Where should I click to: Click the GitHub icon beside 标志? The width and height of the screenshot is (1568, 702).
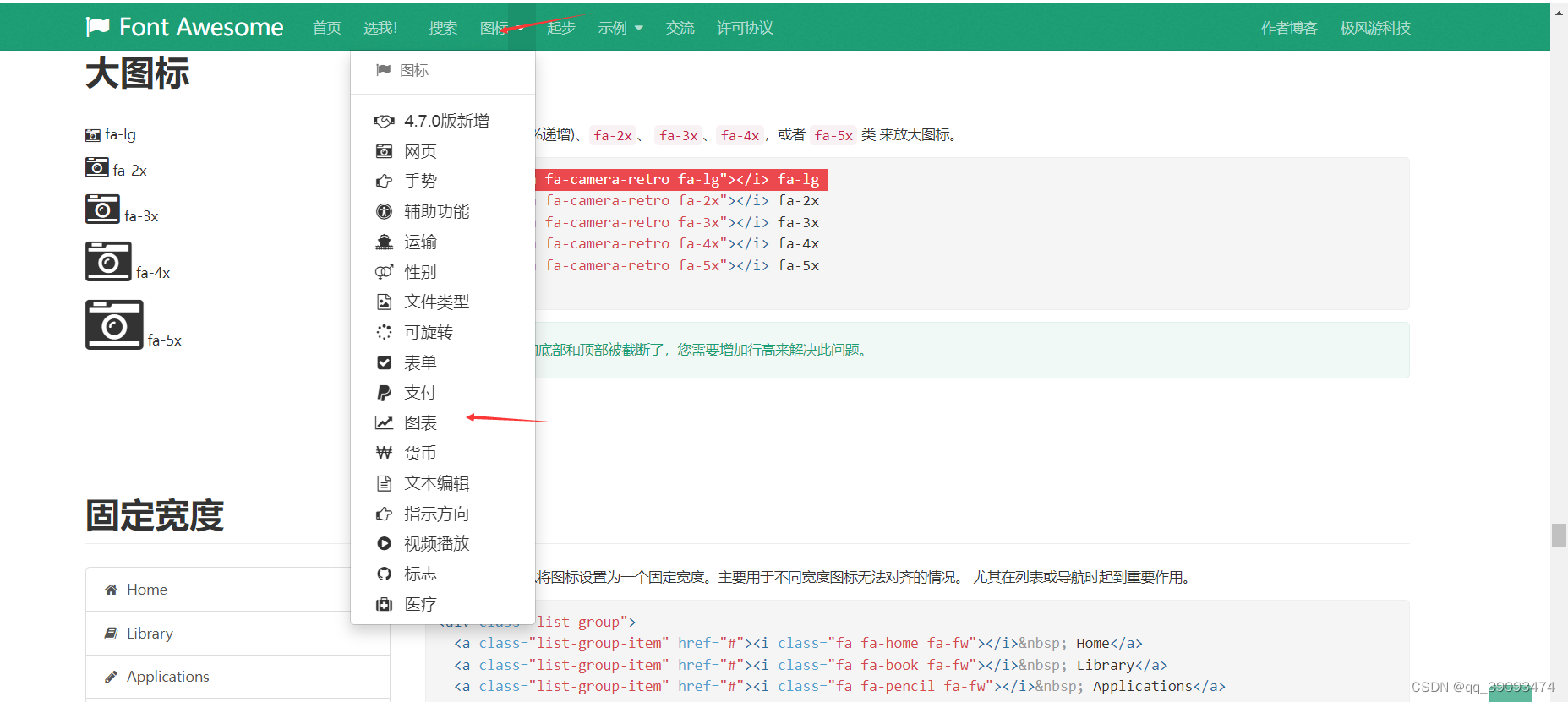(x=384, y=574)
